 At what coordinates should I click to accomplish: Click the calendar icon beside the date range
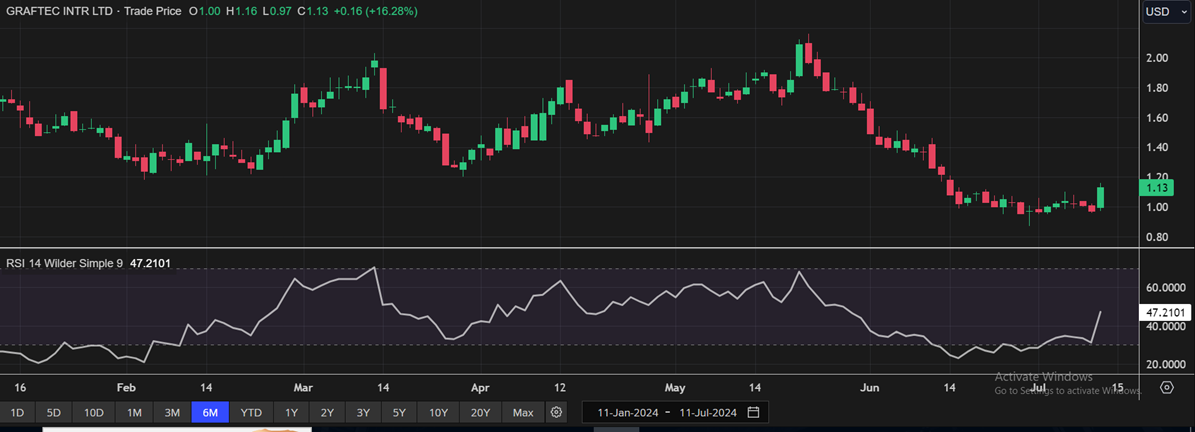click(753, 412)
